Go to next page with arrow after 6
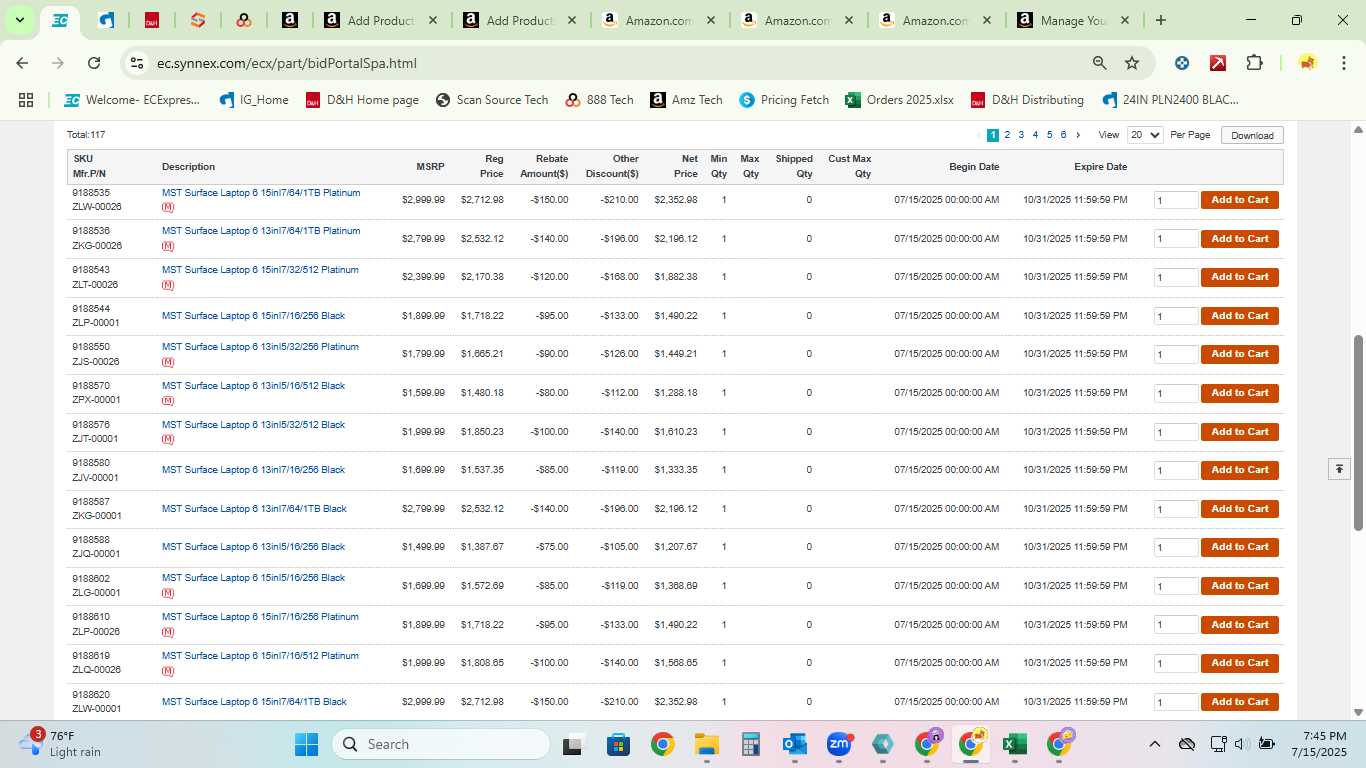 click(x=1077, y=135)
